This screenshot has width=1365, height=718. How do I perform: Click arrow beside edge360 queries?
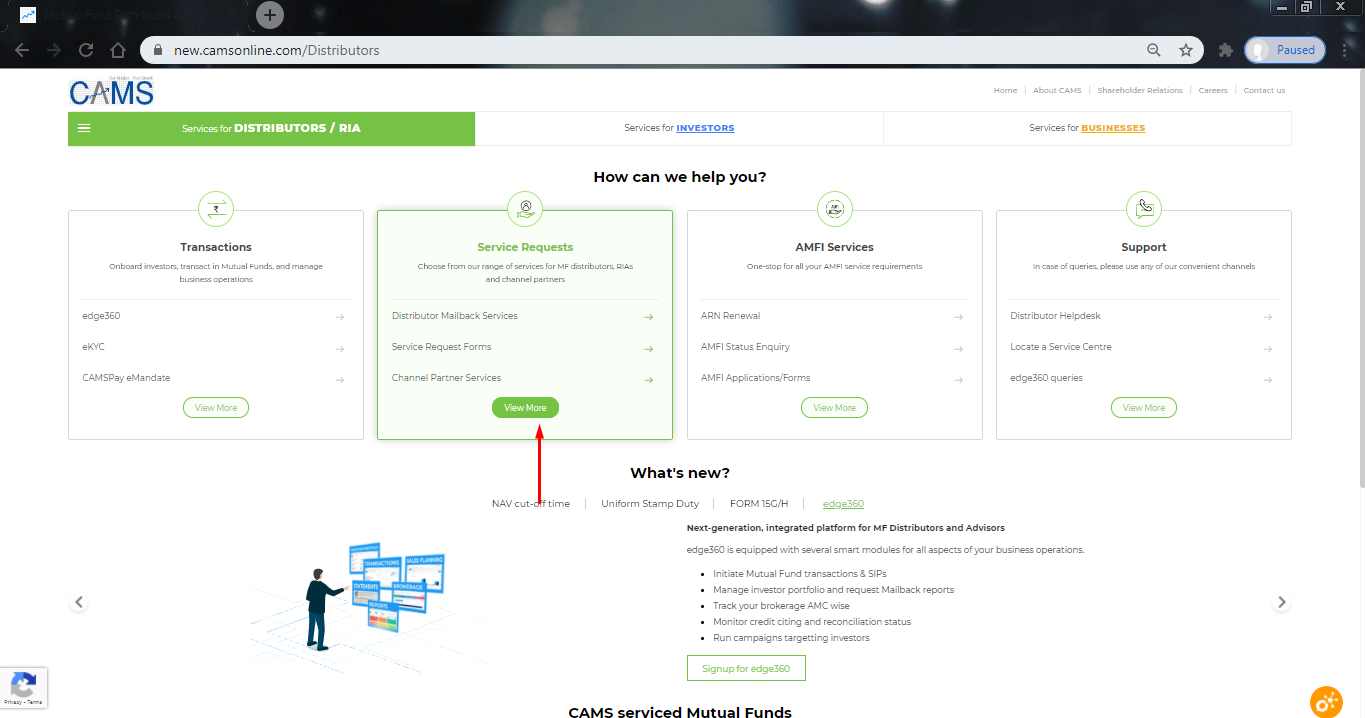click(1268, 379)
